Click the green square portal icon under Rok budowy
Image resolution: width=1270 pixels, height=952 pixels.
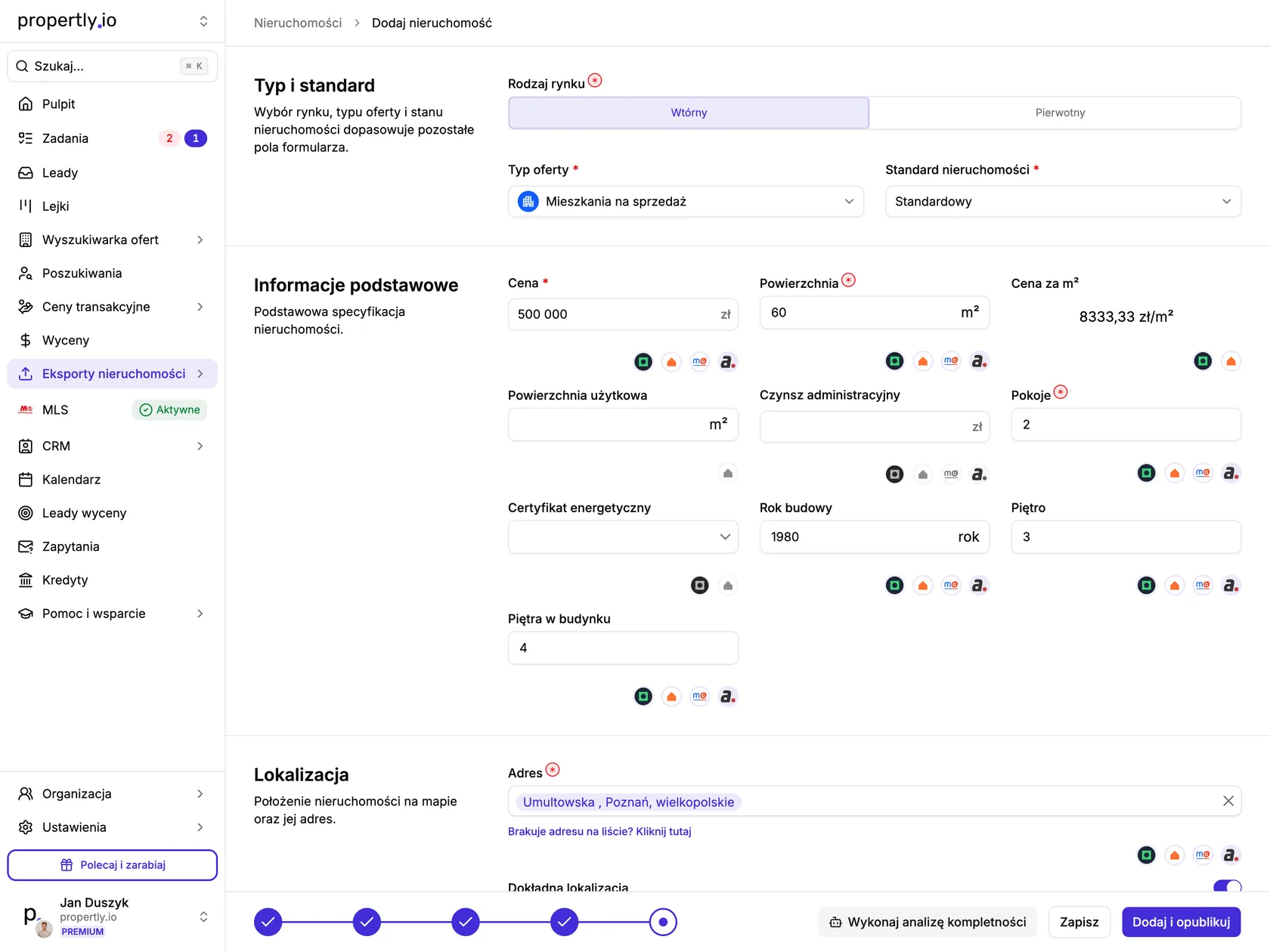click(x=895, y=586)
